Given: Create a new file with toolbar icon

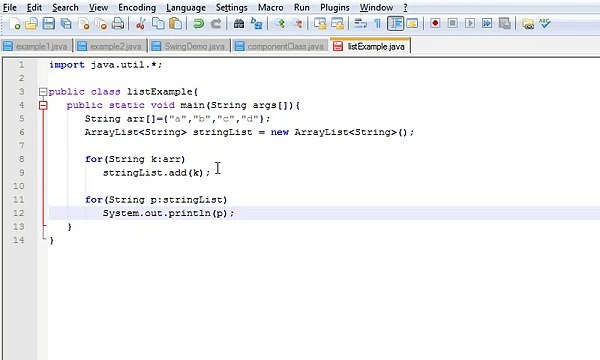Looking at the screenshot, I should (x=15, y=24).
